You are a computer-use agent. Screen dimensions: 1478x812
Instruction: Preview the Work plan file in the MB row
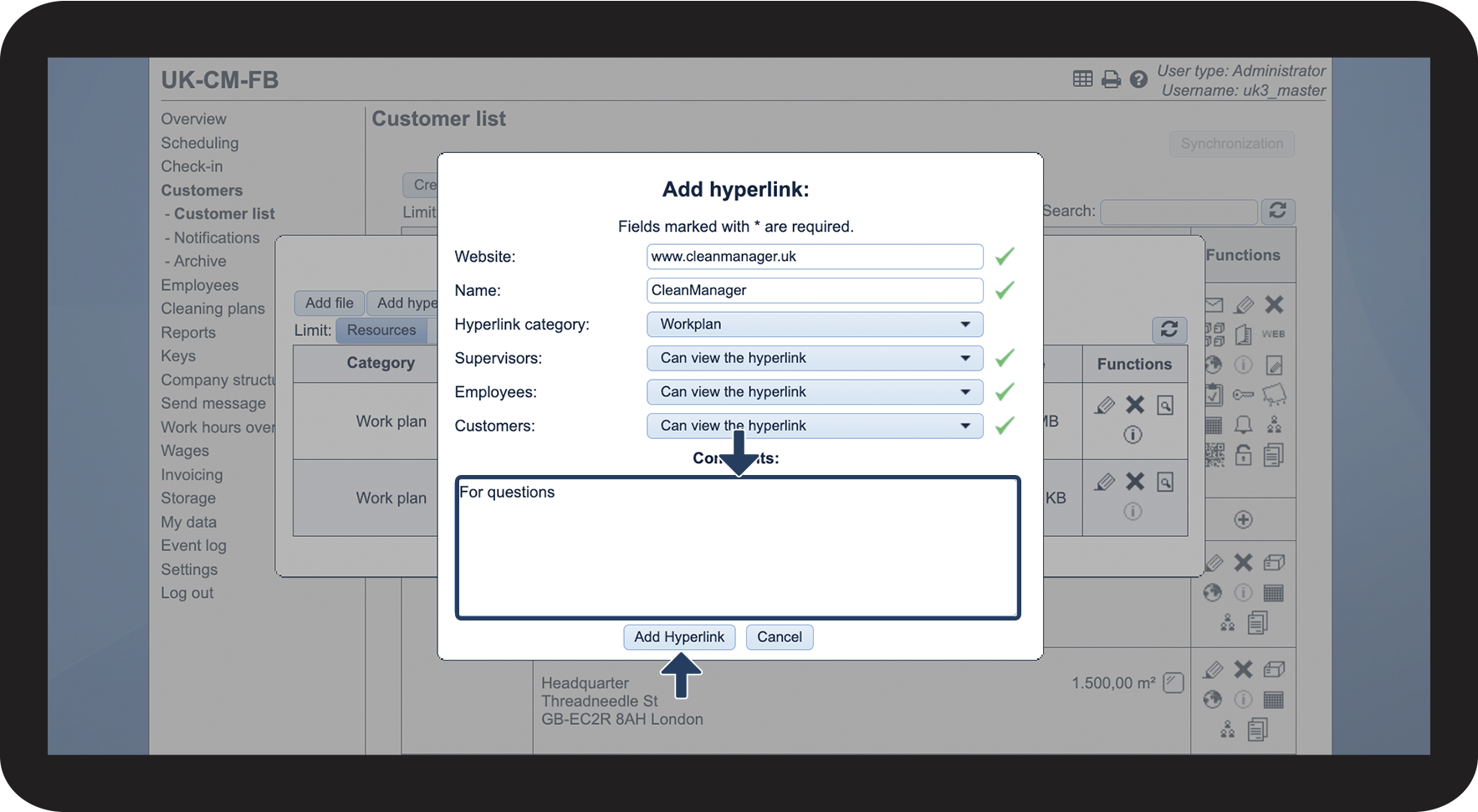pyautogui.click(x=1165, y=406)
